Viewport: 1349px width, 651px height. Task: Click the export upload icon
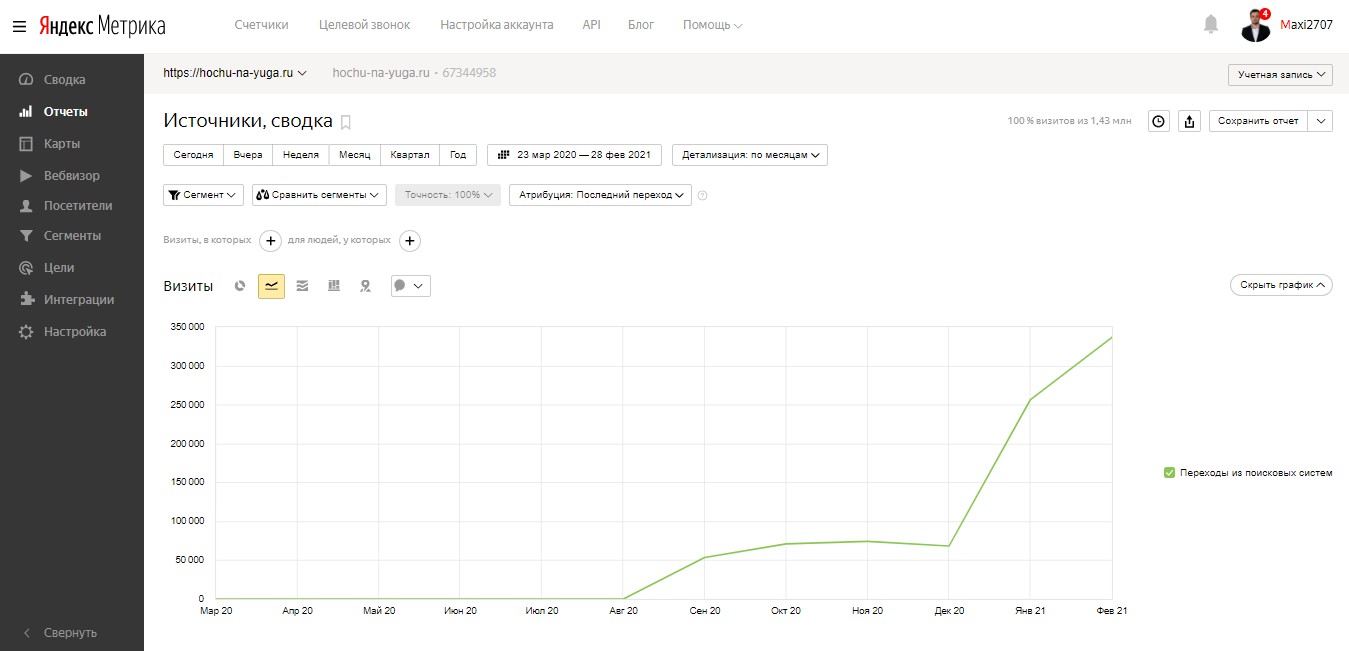(1189, 121)
